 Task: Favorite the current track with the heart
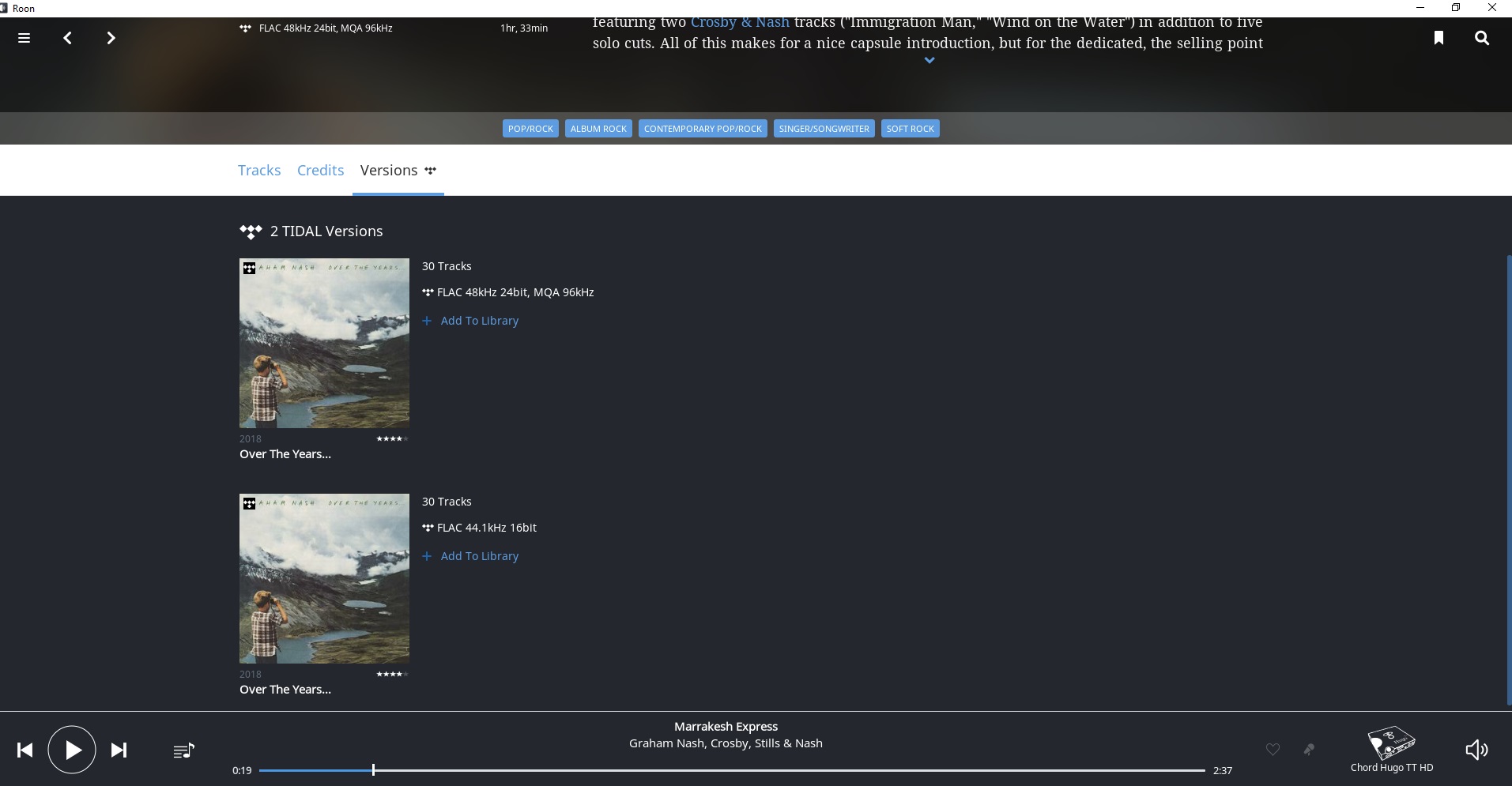pyautogui.click(x=1273, y=750)
